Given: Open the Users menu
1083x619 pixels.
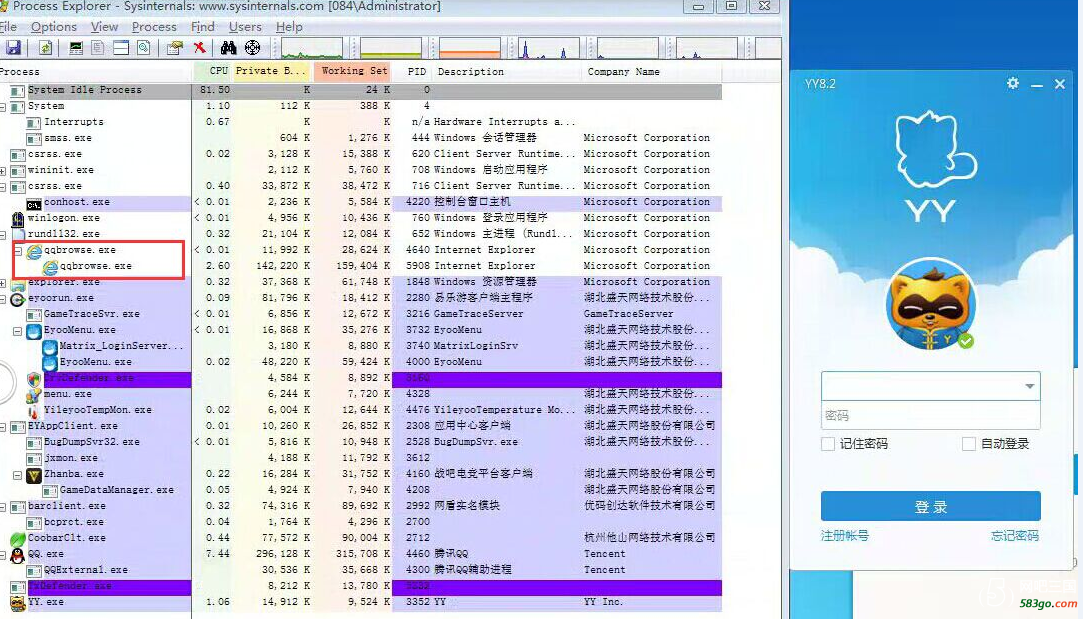Looking at the screenshot, I should pos(245,27).
